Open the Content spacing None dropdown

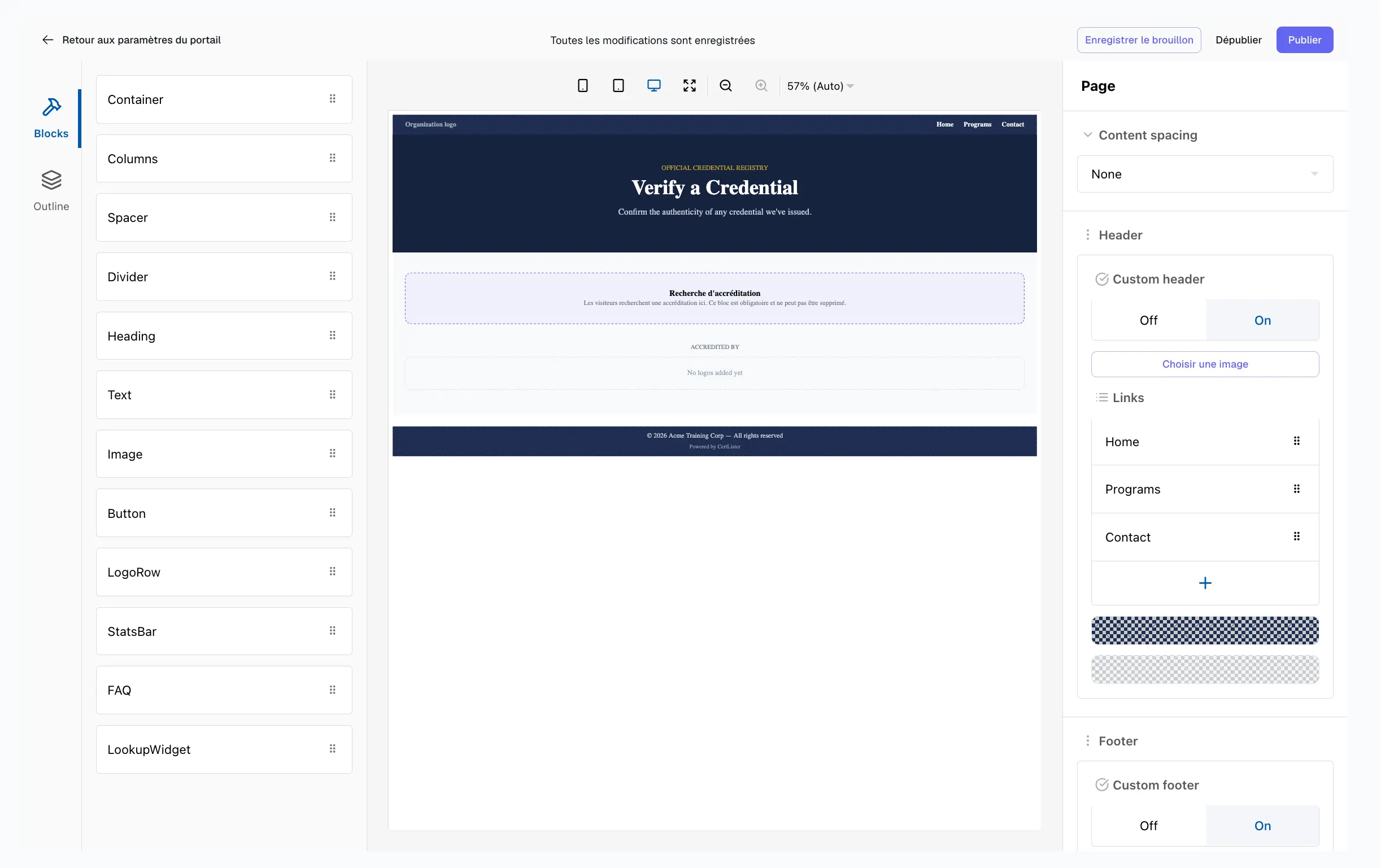pos(1205,175)
